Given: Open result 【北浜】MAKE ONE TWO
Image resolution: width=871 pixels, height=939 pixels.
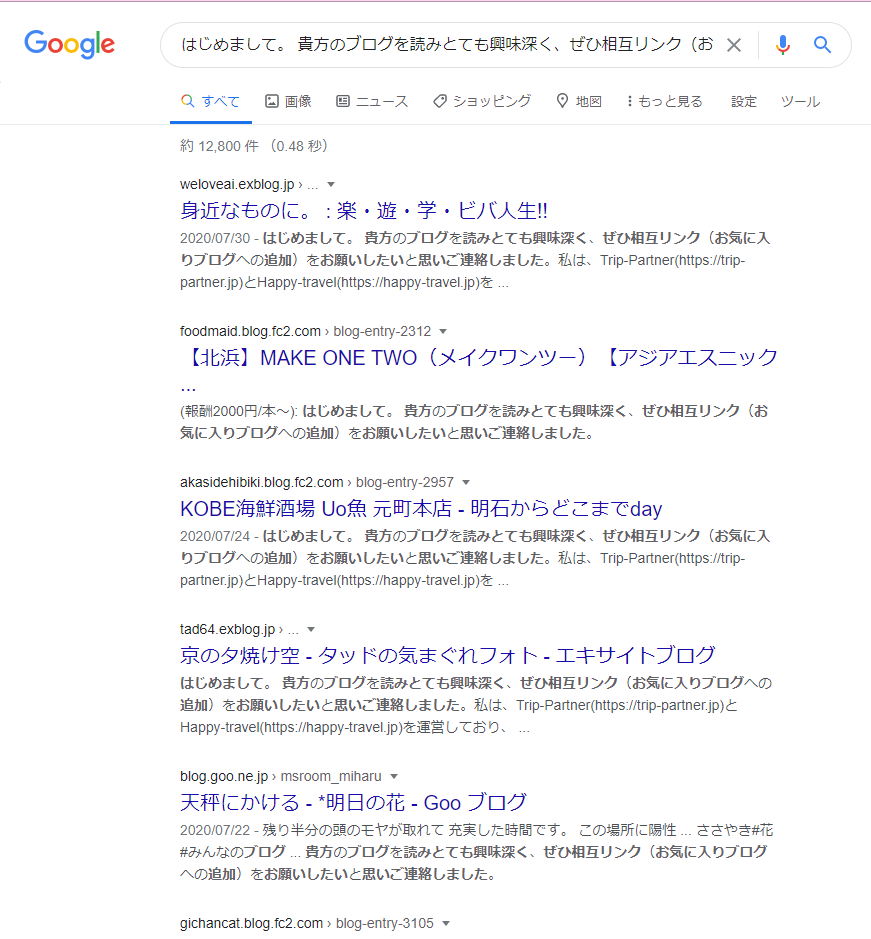Looking at the screenshot, I should tap(479, 358).
